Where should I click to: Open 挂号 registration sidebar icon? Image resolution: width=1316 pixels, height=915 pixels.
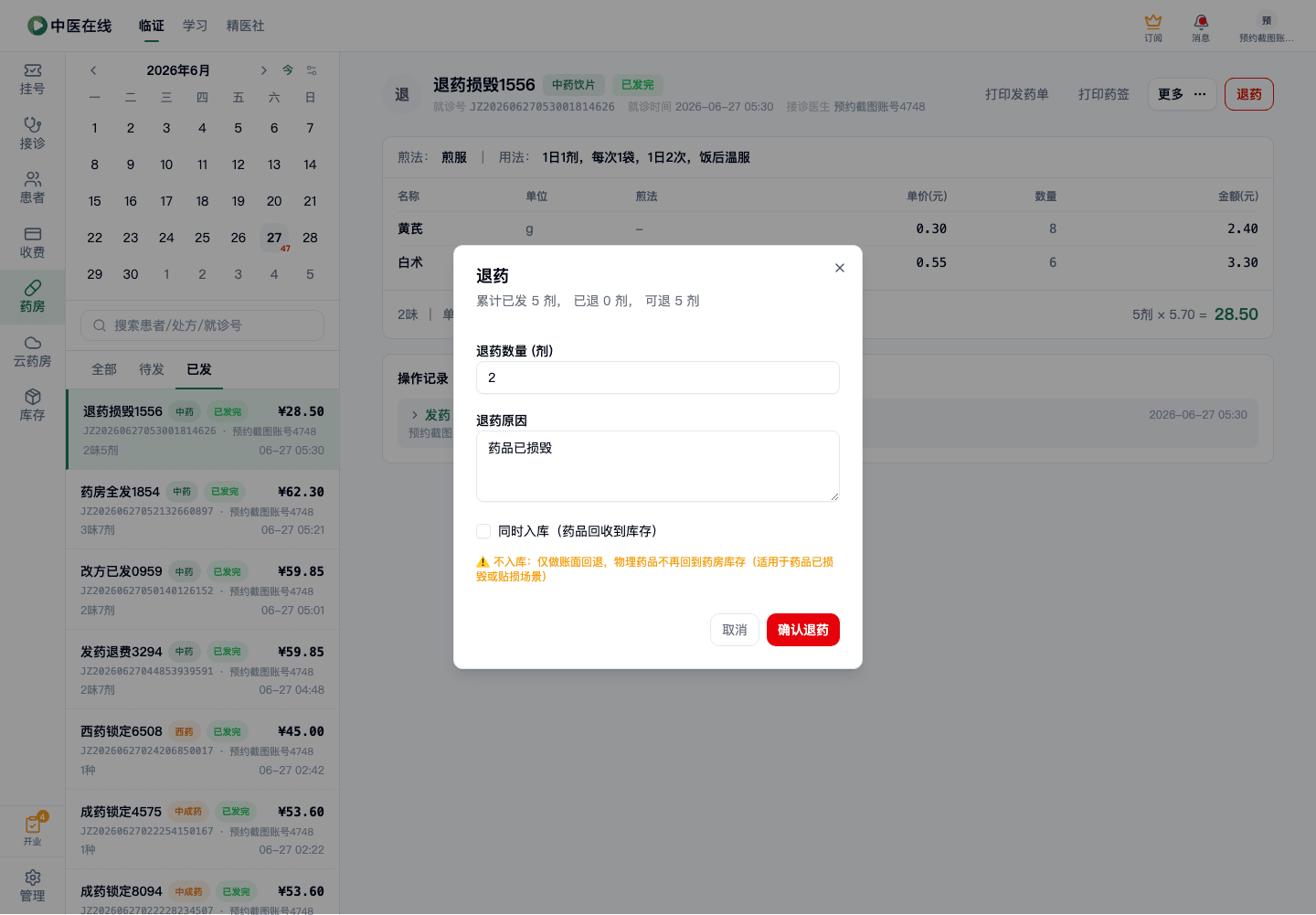[32, 79]
